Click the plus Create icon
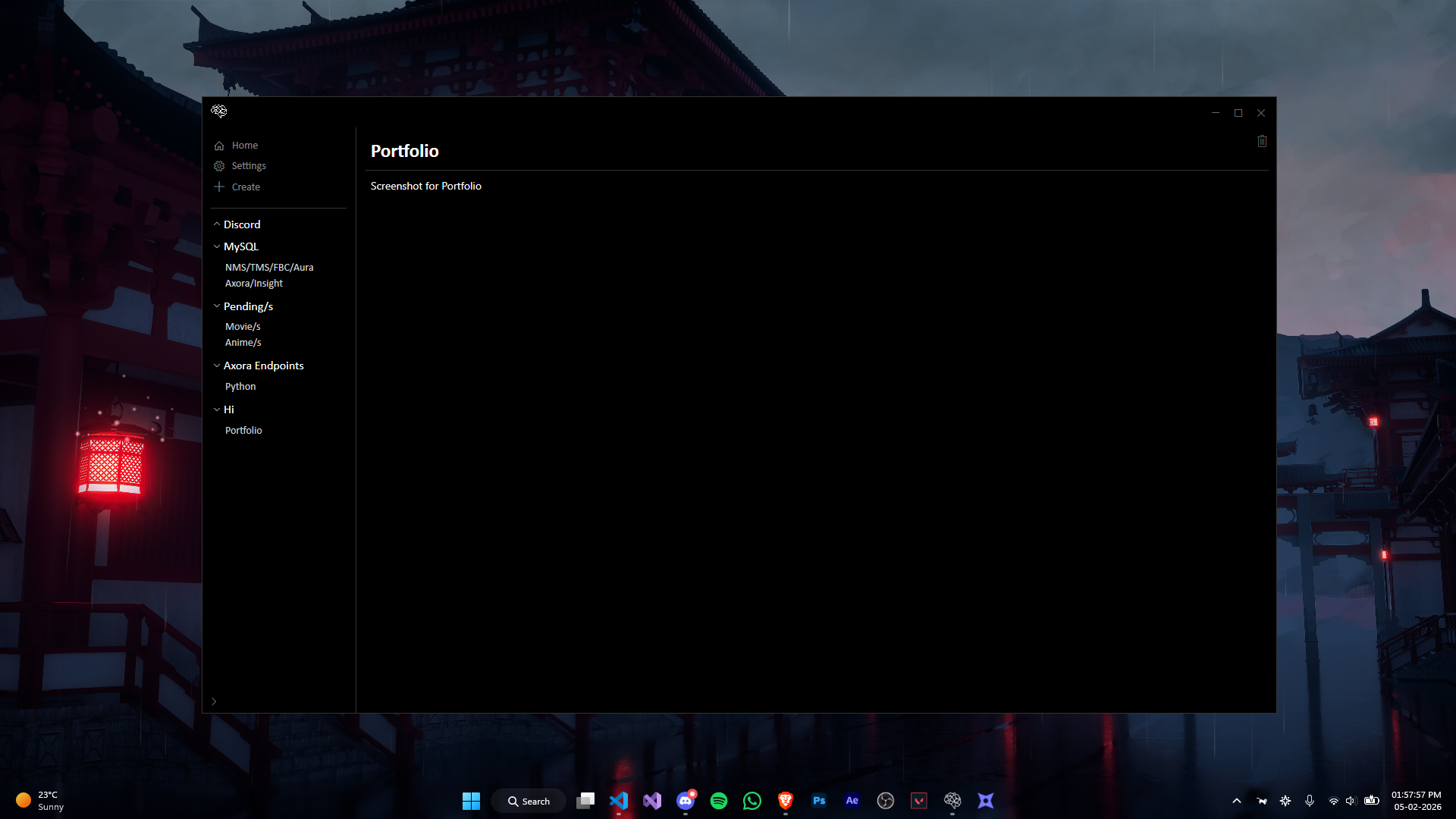 click(219, 187)
